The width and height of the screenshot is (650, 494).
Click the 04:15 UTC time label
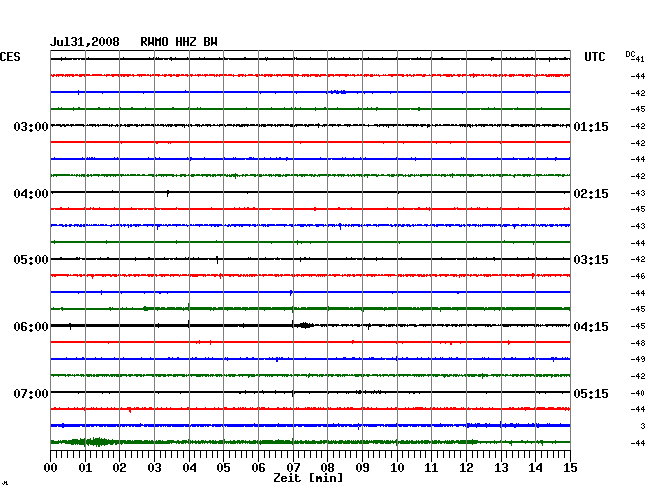click(591, 327)
